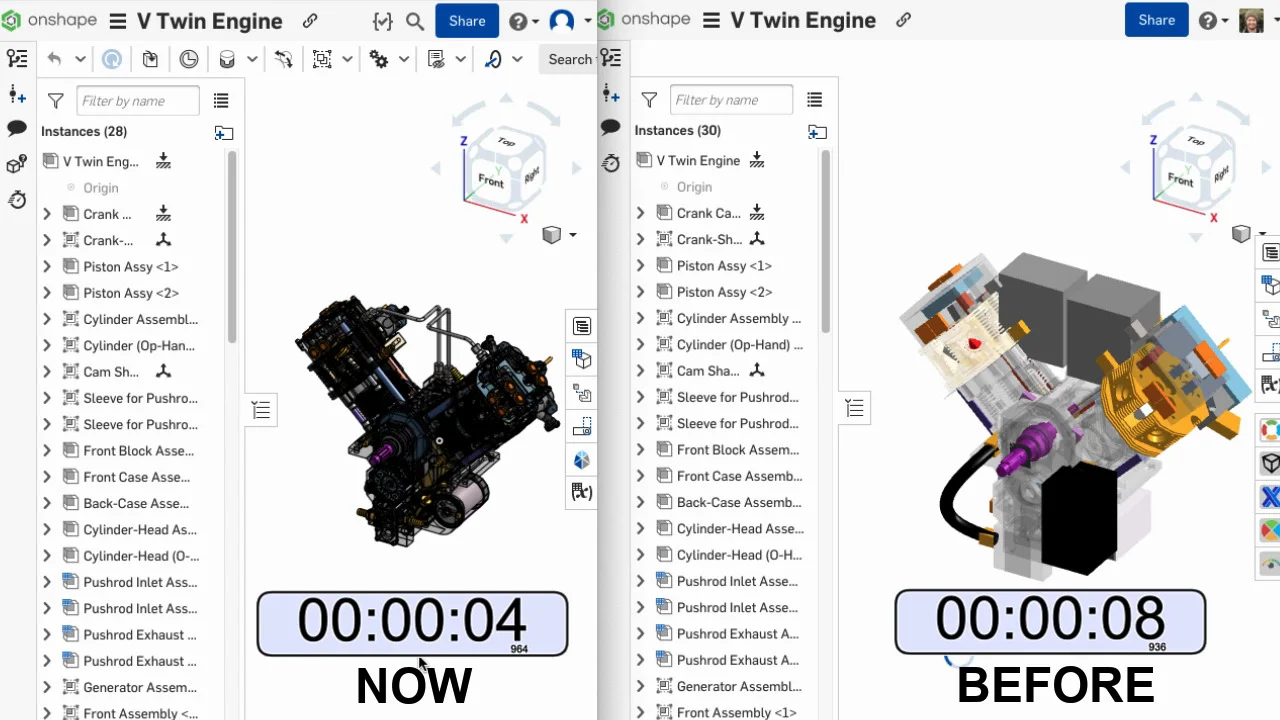The height and width of the screenshot is (720, 1280).
Task: Click the update/regenerate circle icon
Action: tap(112, 59)
